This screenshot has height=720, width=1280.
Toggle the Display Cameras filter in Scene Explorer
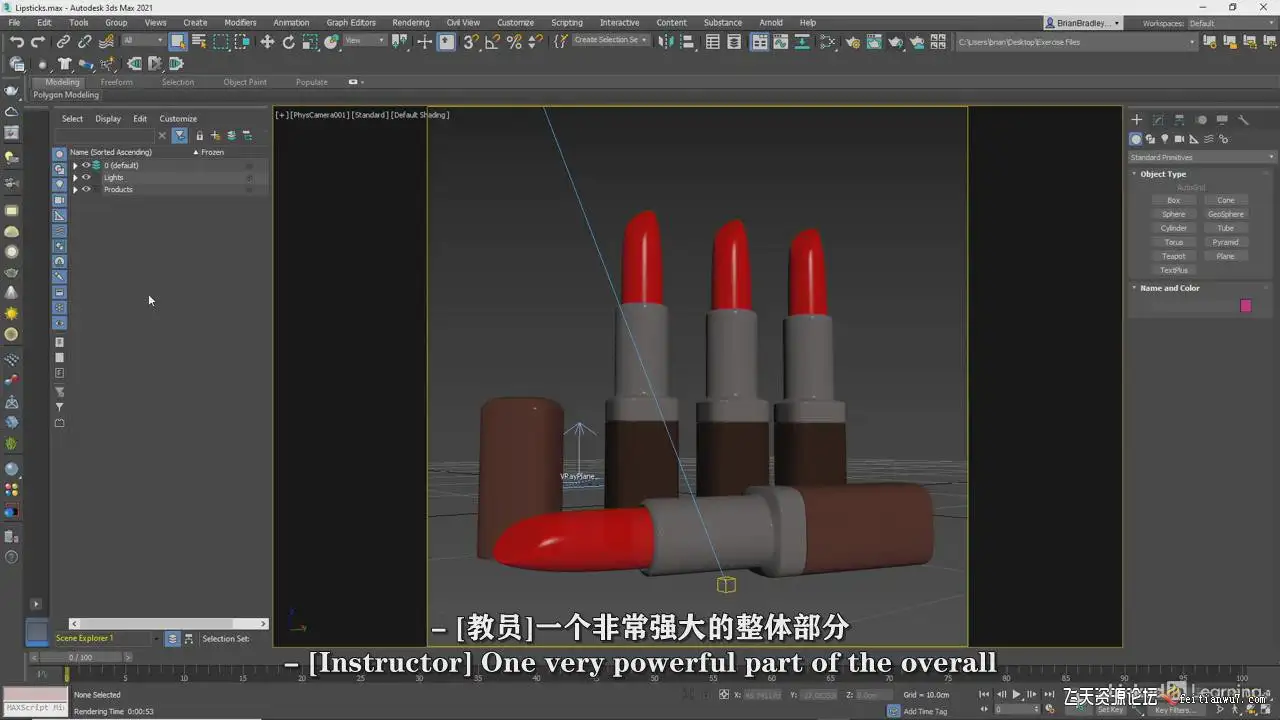[59, 200]
